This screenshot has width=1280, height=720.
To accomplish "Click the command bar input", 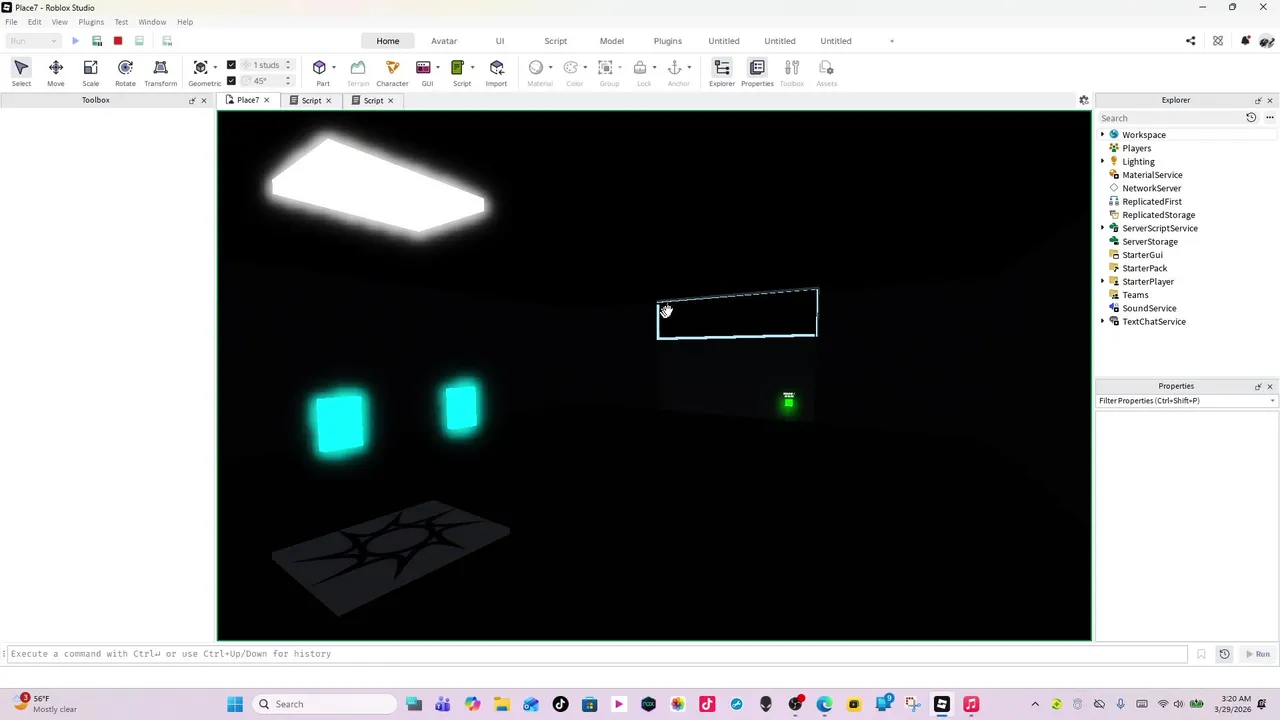I will 598,654.
